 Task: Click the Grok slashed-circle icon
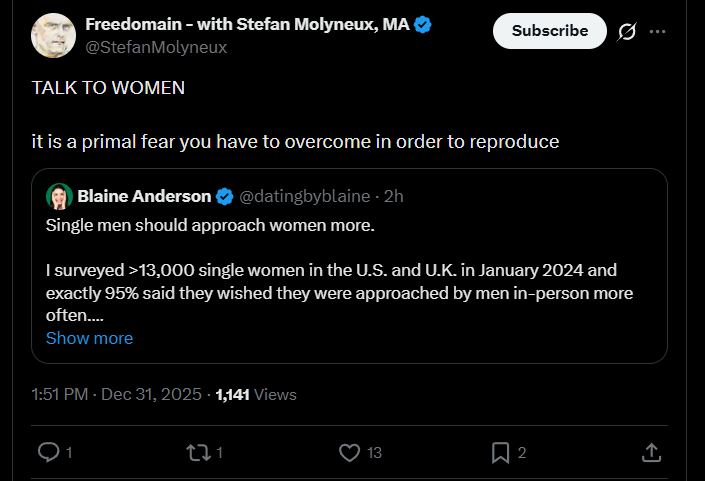[627, 31]
